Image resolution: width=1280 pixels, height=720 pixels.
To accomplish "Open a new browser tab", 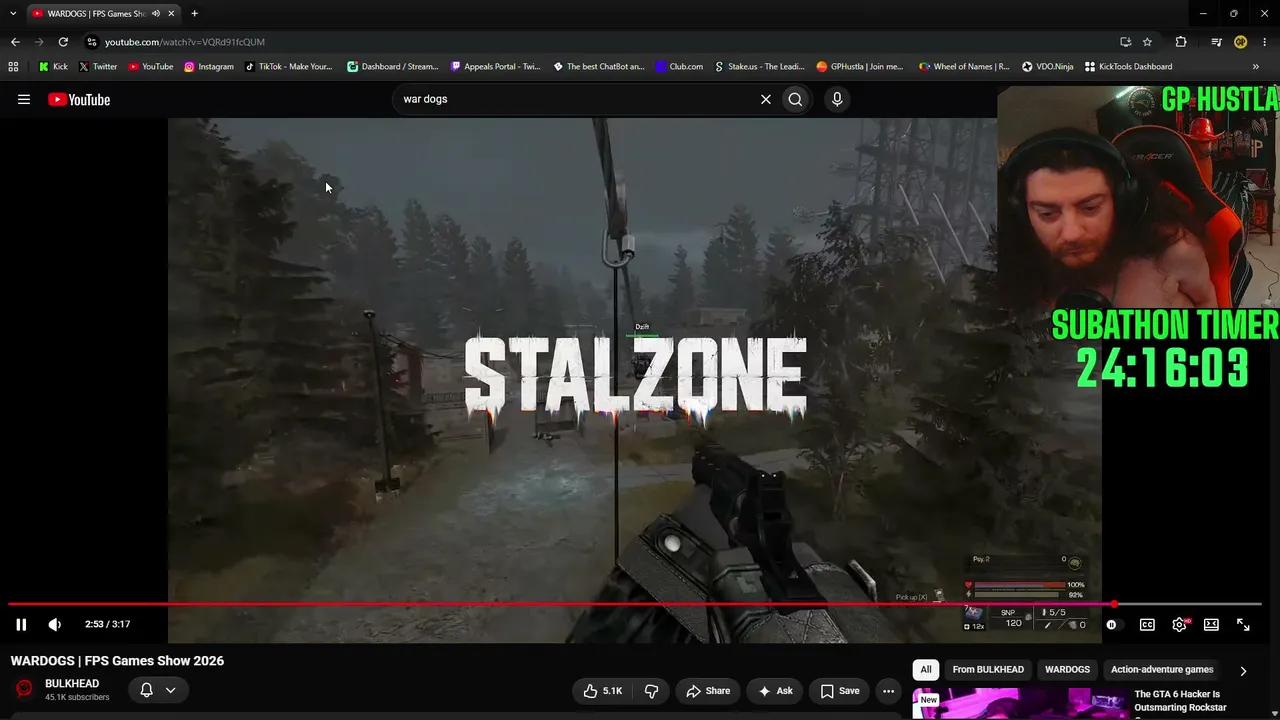I will point(194,14).
